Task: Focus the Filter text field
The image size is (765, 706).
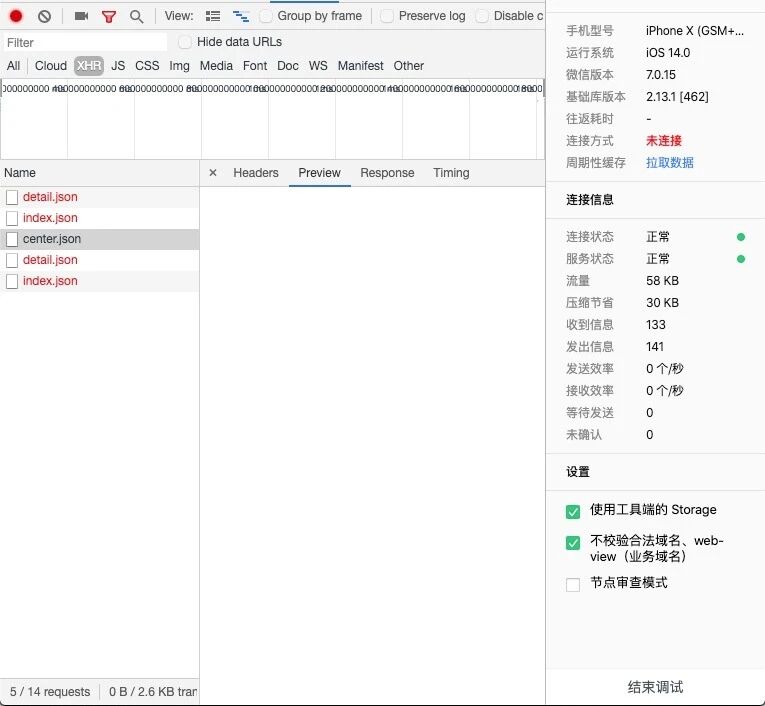Action: (85, 42)
